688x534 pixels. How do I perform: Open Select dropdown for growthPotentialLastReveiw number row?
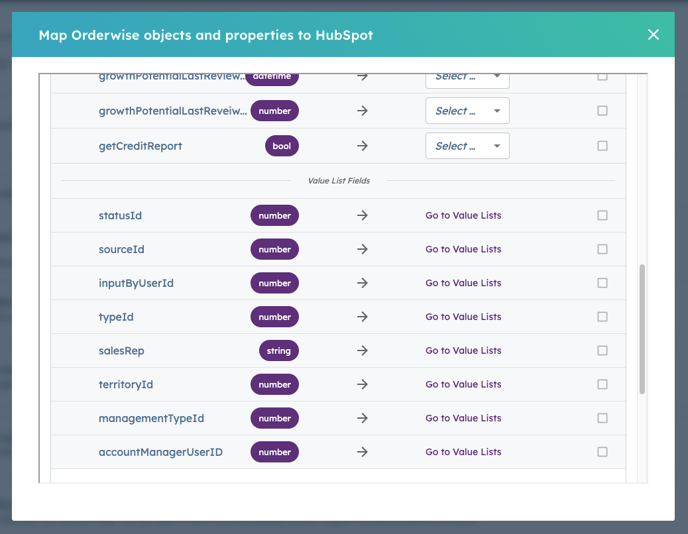click(467, 111)
